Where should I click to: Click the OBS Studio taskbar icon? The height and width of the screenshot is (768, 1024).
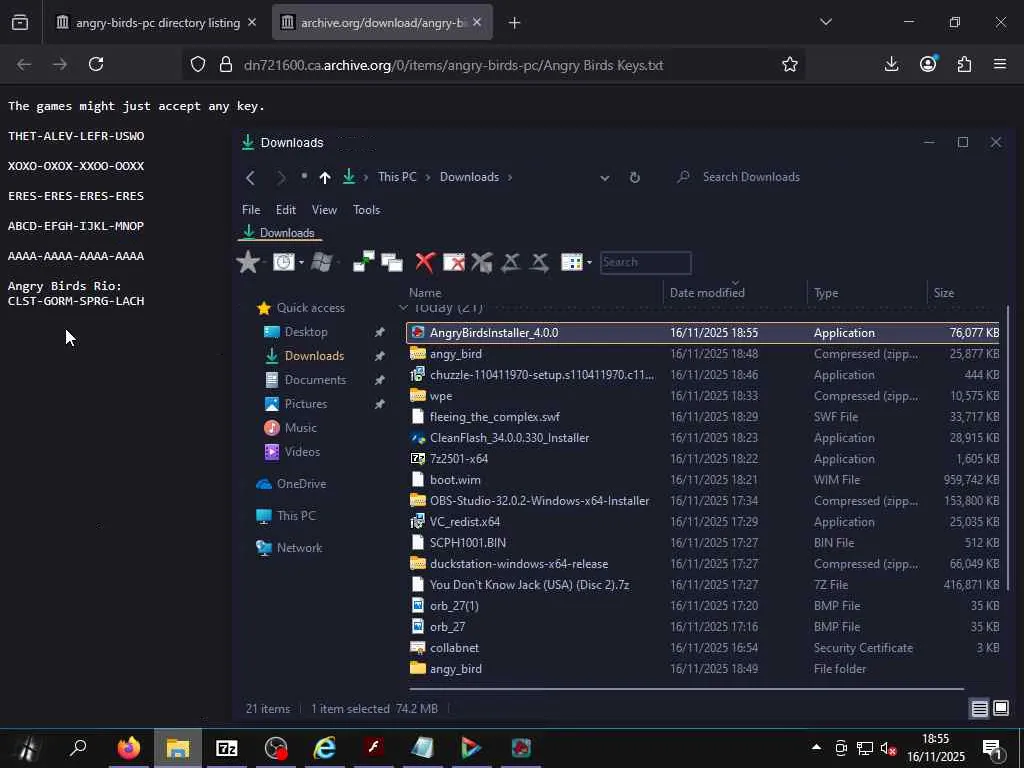click(x=276, y=748)
